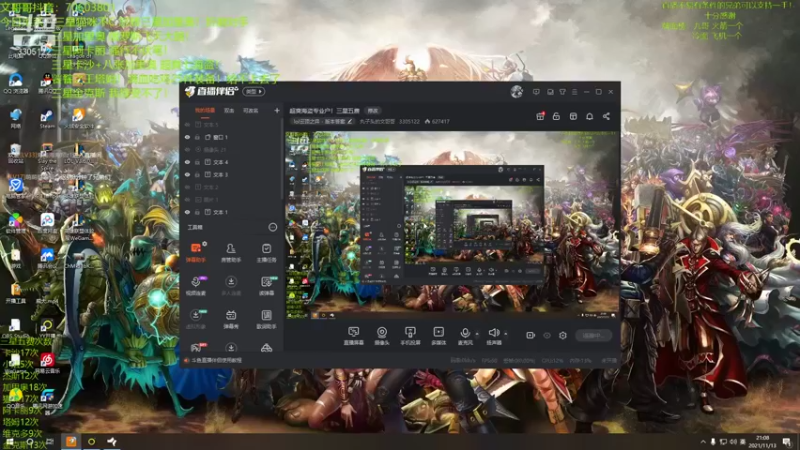Open the record video icon near settings
The image size is (800, 450).
531,335
